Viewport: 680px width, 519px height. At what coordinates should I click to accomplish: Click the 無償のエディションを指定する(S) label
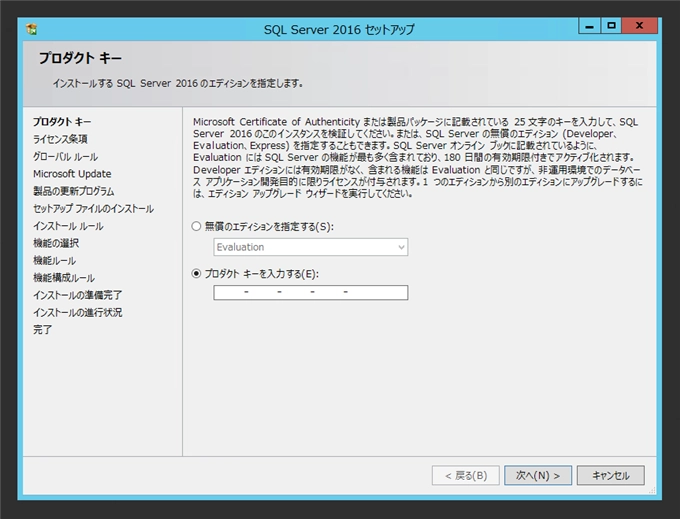tap(269, 226)
